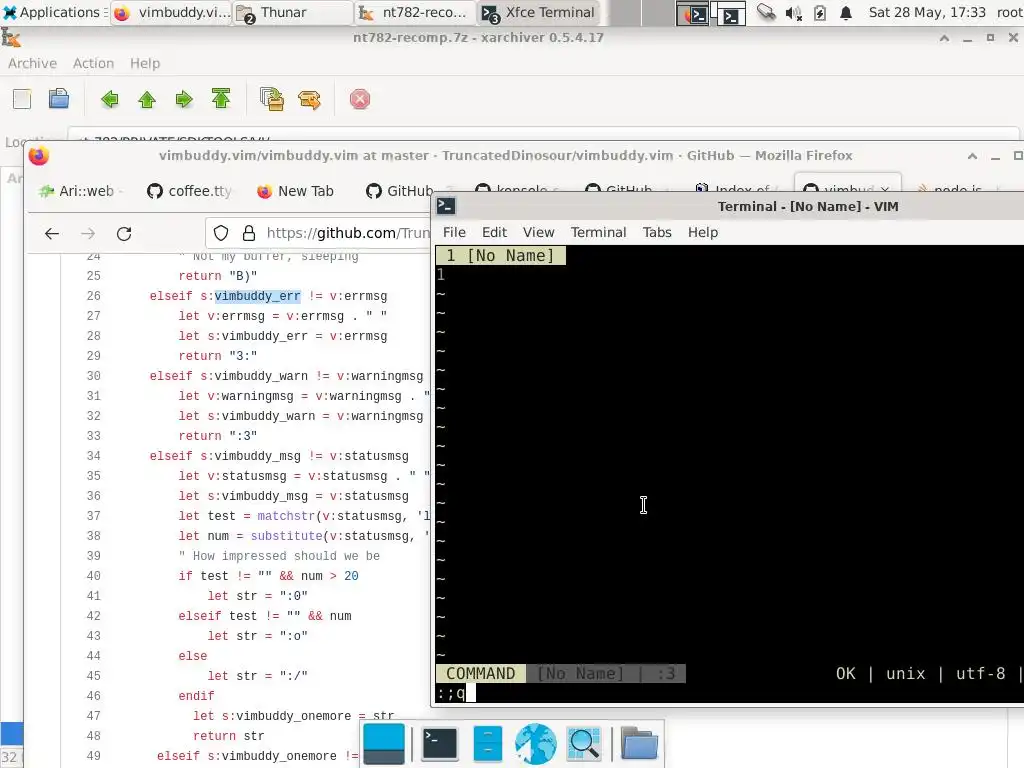Click 'unix' in vim status line

(906, 673)
